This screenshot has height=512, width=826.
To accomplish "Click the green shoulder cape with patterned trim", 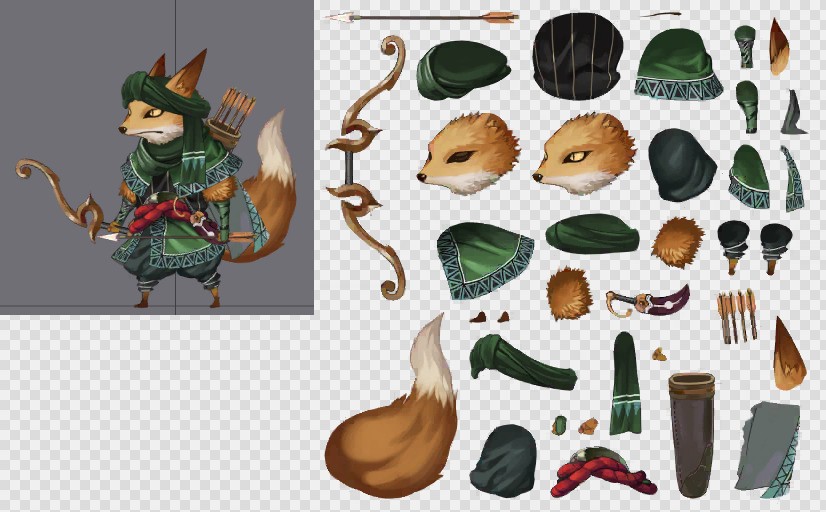I will [485, 260].
